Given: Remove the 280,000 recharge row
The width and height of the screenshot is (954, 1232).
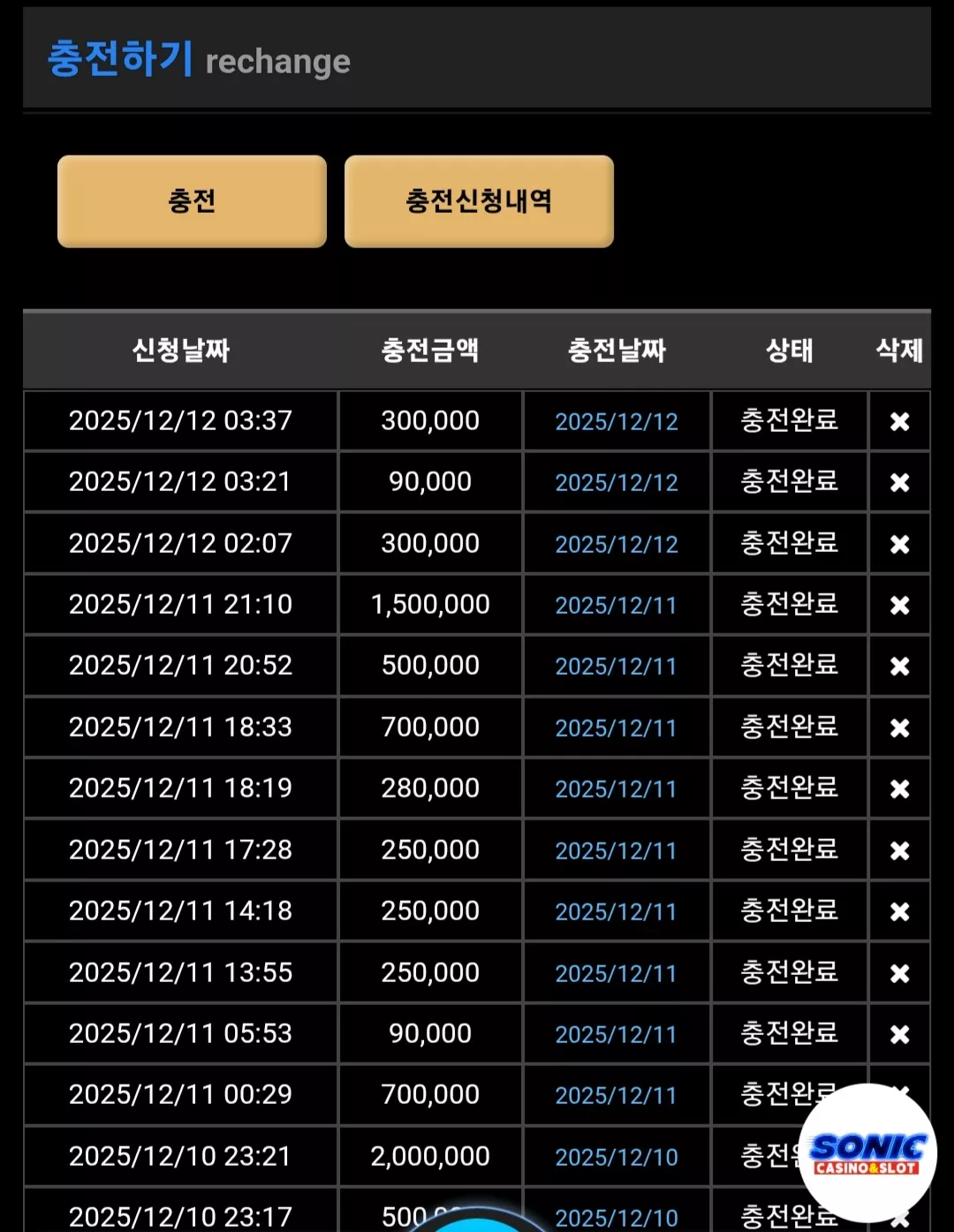Looking at the screenshot, I should click(x=899, y=789).
